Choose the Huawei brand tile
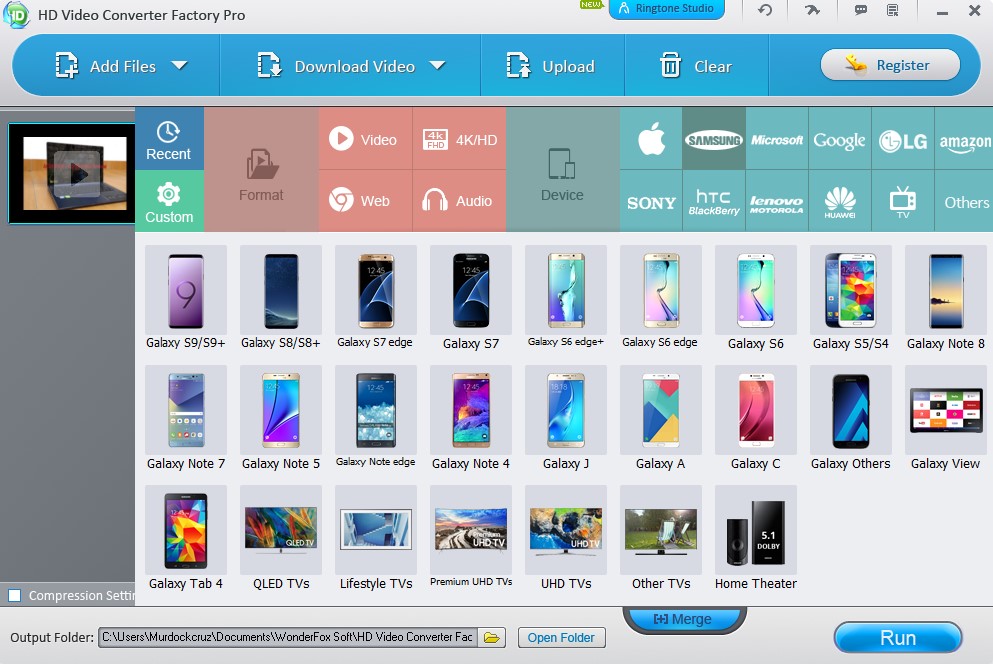 pos(839,201)
